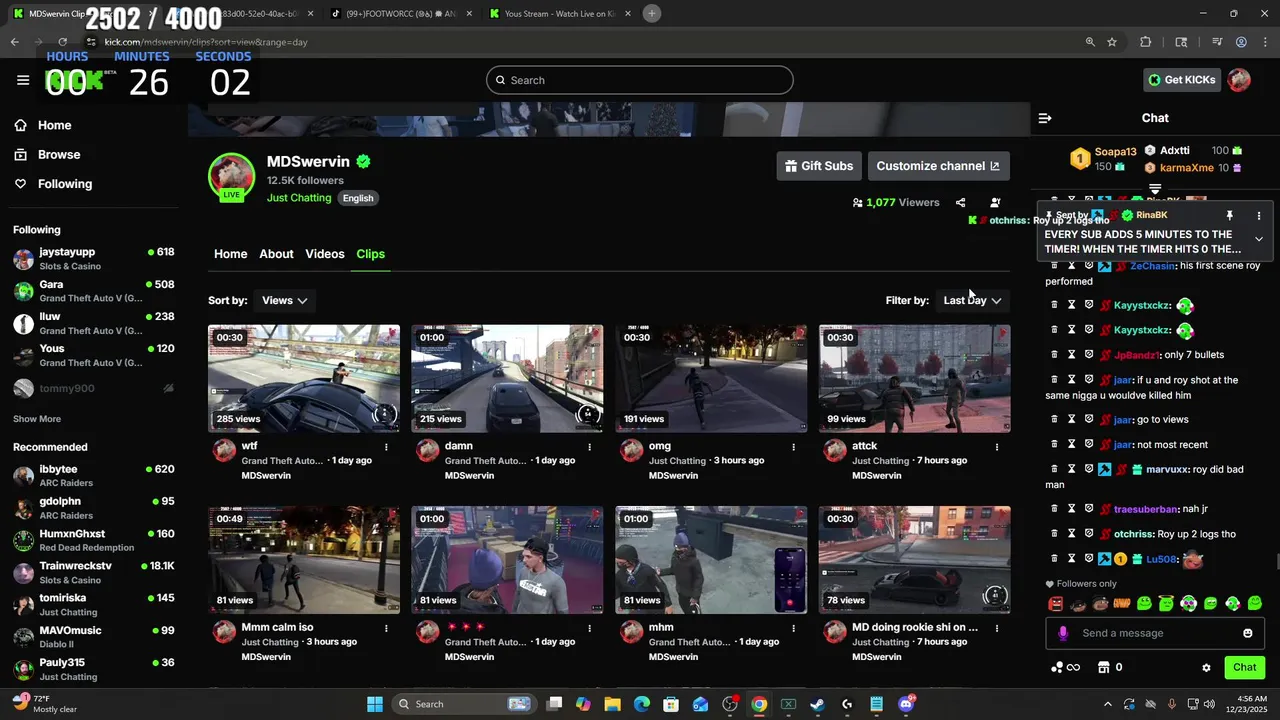Image resolution: width=1280 pixels, height=720 pixels.
Task: Click the Get KICKs button
Action: (x=1182, y=80)
